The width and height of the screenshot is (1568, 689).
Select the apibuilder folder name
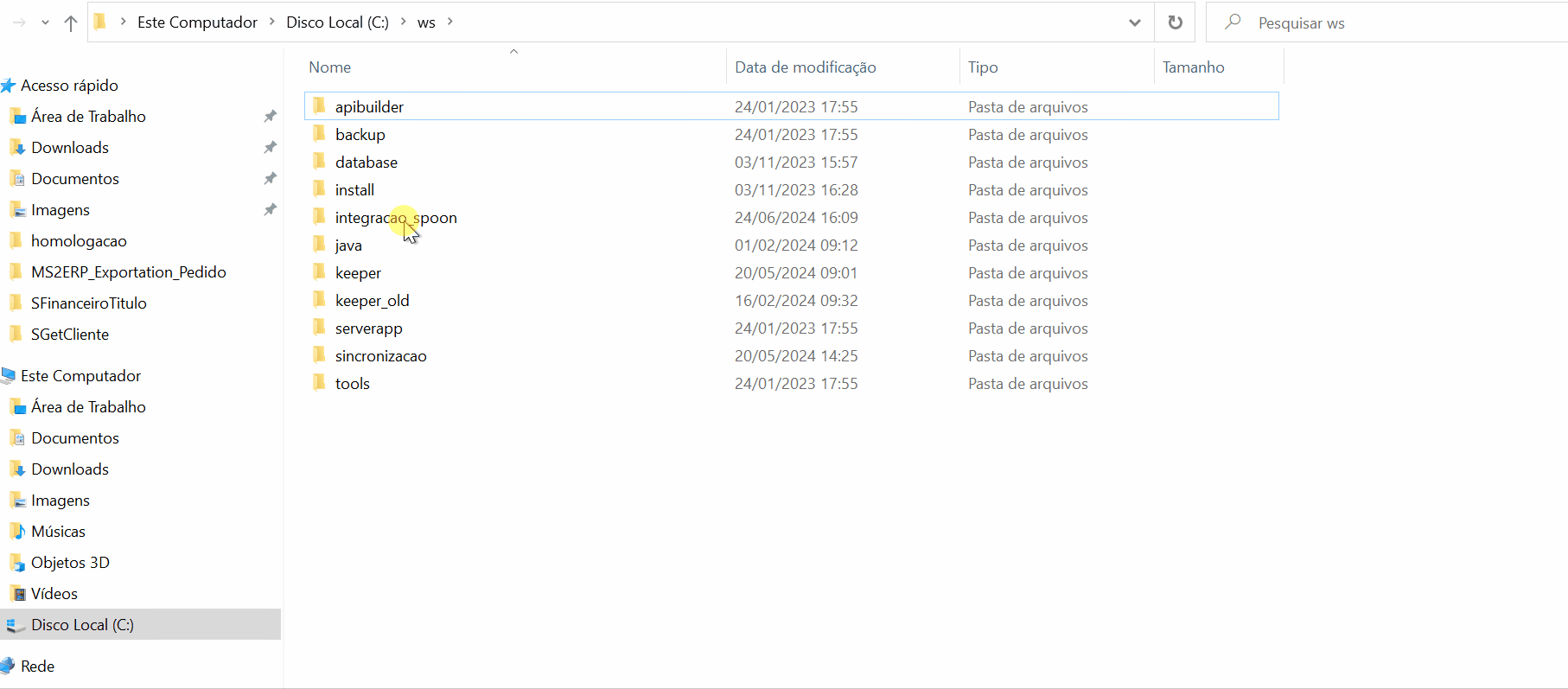coord(369,107)
